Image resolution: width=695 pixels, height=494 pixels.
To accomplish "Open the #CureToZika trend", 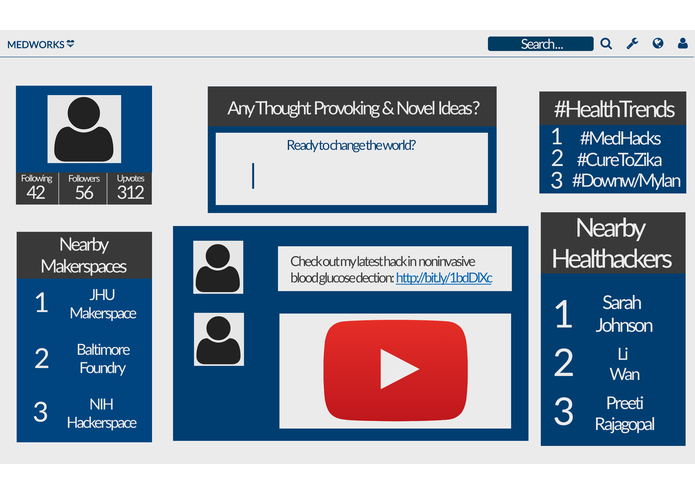I will click(619, 160).
